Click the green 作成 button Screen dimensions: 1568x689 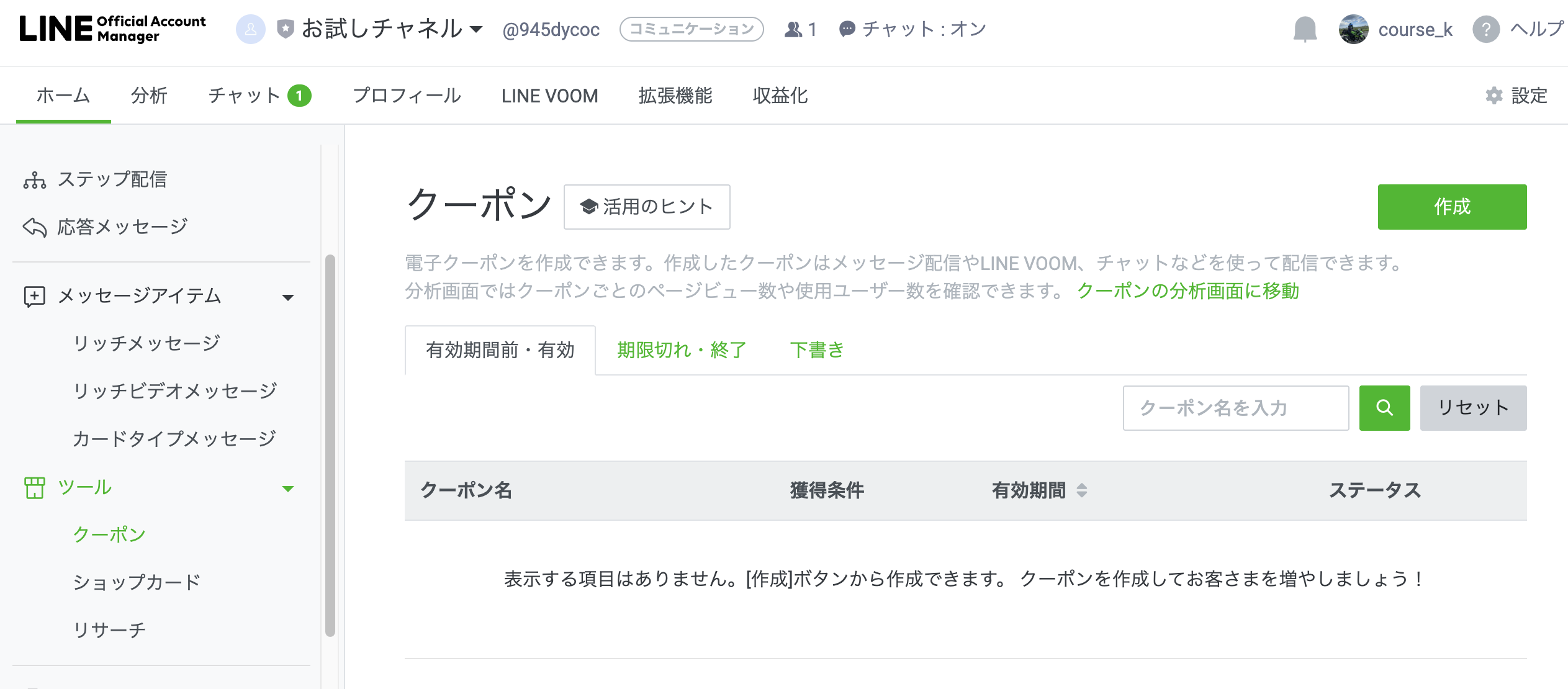1452,207
